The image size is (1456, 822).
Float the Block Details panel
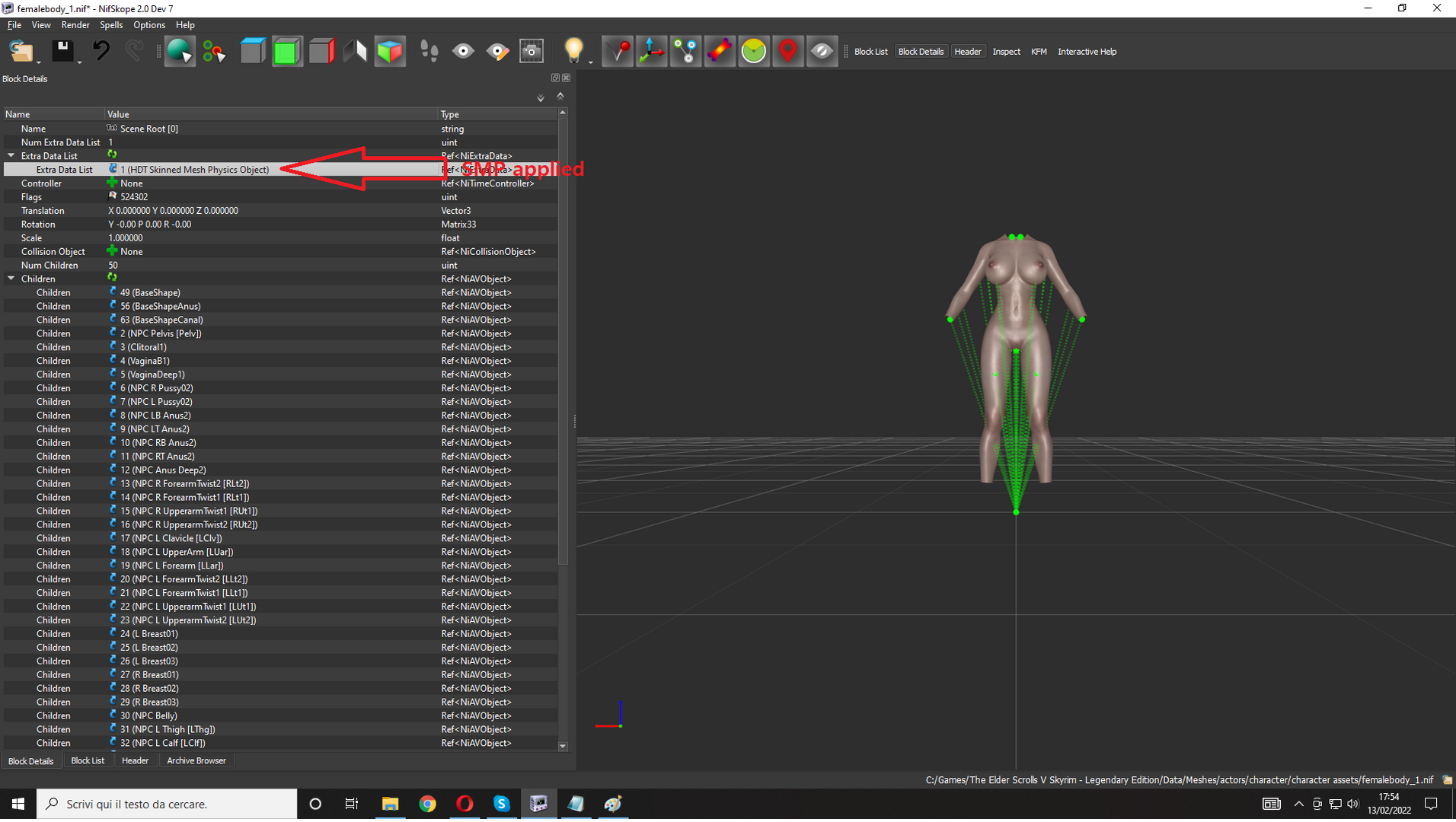pyautogui.click(x=555, y=78)
